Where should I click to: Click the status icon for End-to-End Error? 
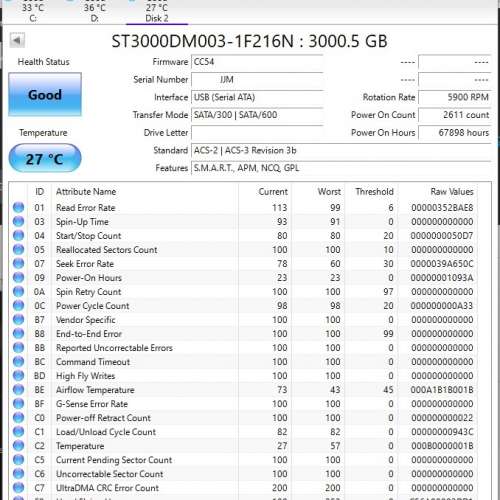19,333
